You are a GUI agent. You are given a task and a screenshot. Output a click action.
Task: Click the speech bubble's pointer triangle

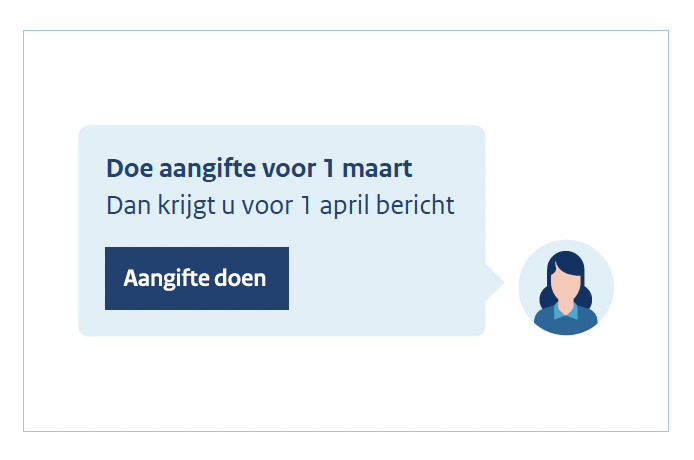click(x=495, y=282)
